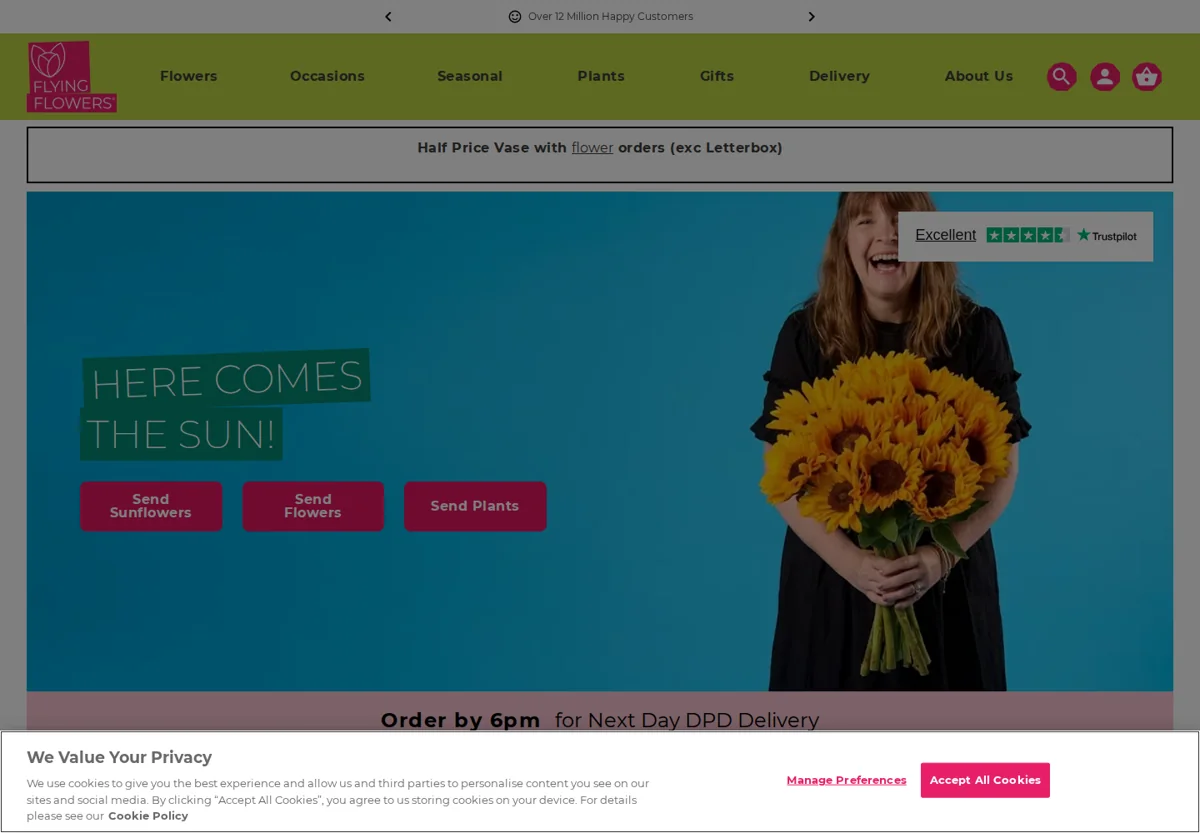Open the shopping basket icon
Viewport: 1200px width, 833px height.
pos(1147,77)
